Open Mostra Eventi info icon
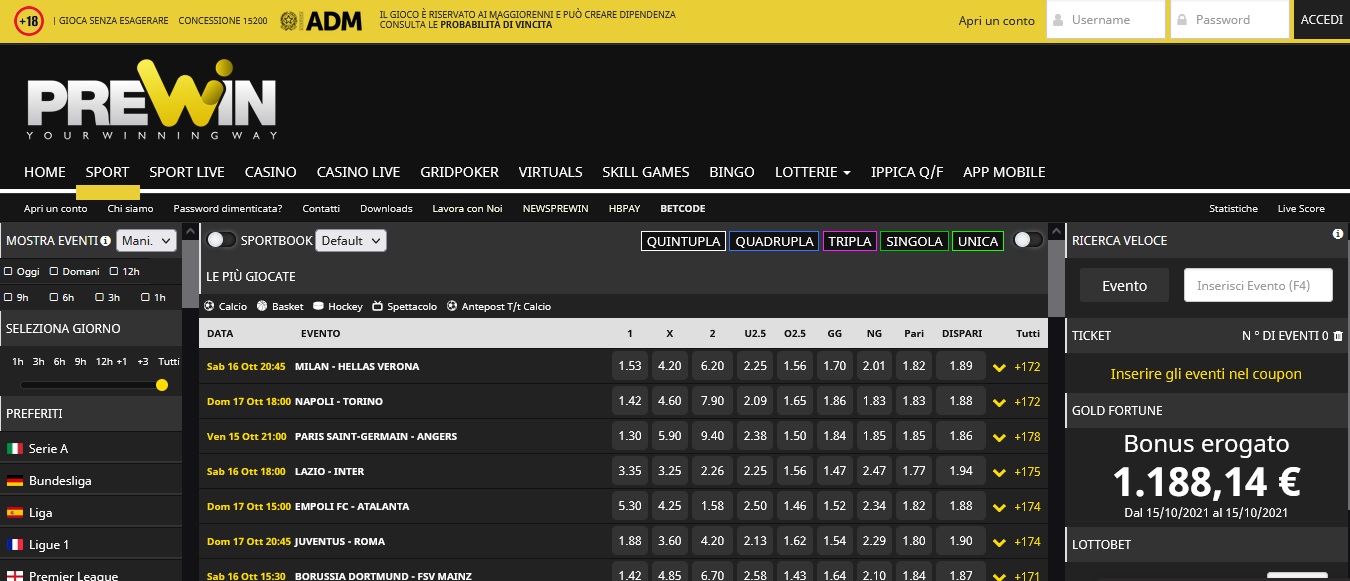The height and width of the screenshot is (581, 1350). pos(106,240)
